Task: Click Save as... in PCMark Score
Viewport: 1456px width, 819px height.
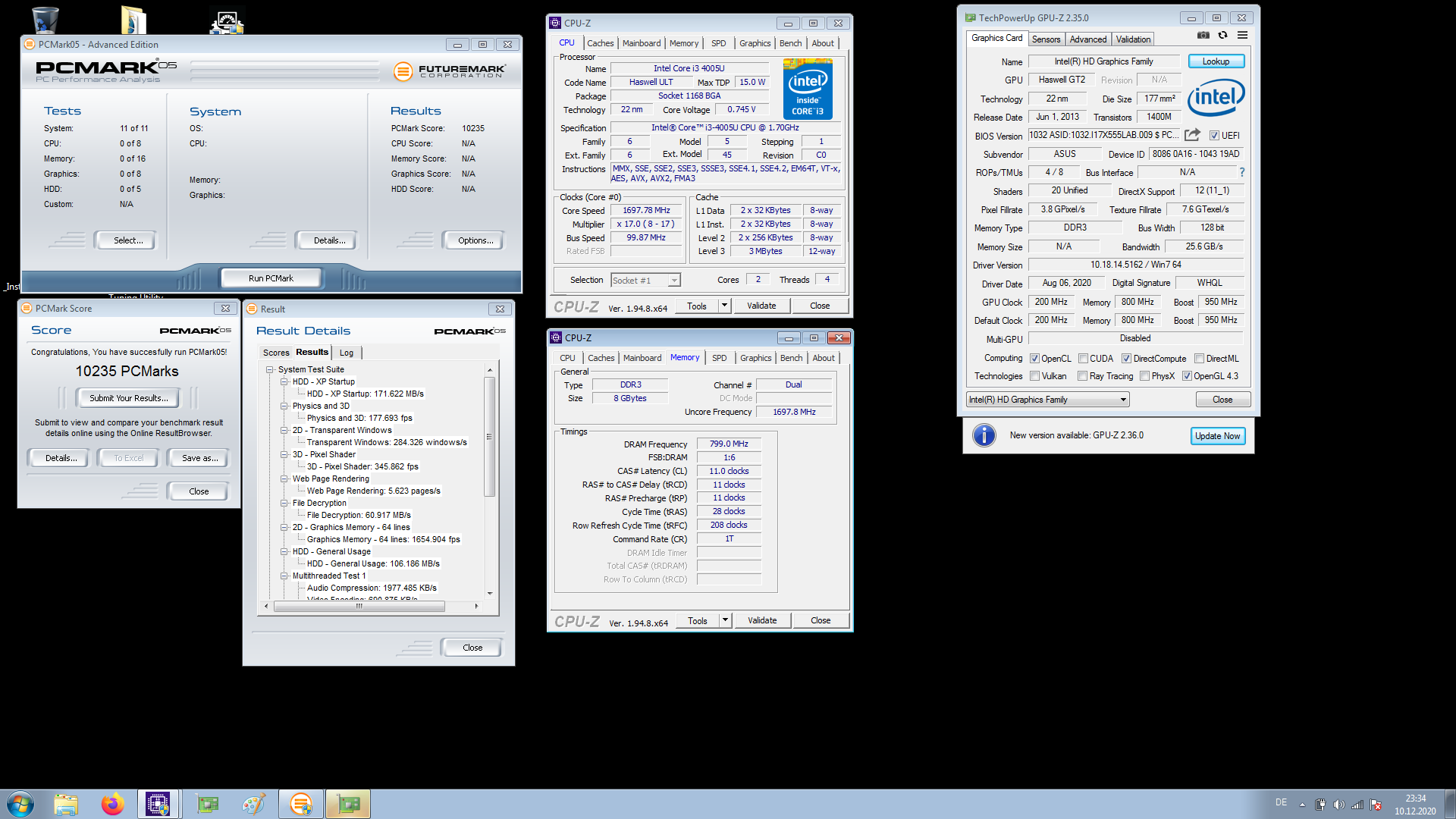Action: pos(199,458)
